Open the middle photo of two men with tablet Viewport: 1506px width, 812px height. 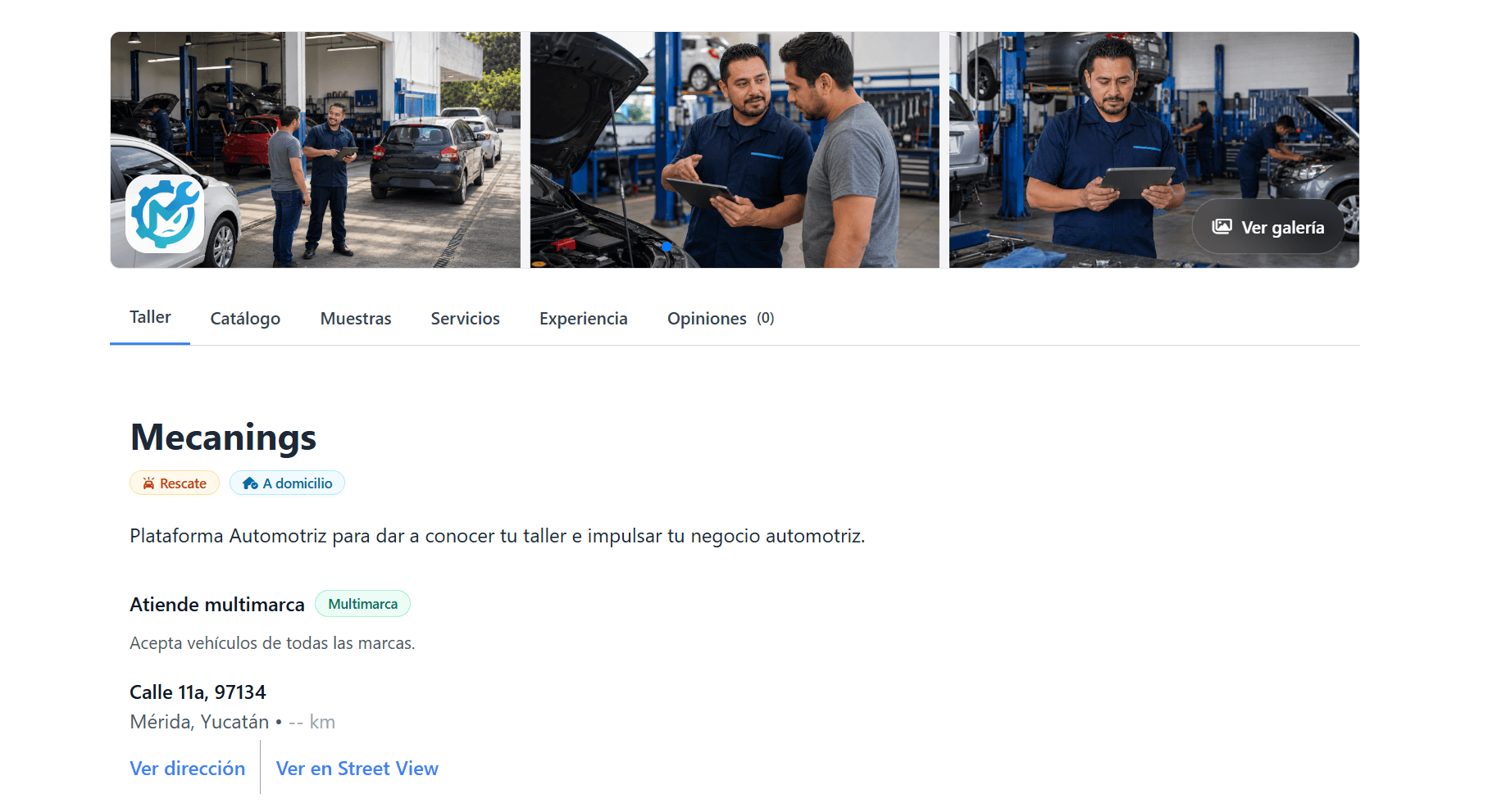[x=735, y=150]
